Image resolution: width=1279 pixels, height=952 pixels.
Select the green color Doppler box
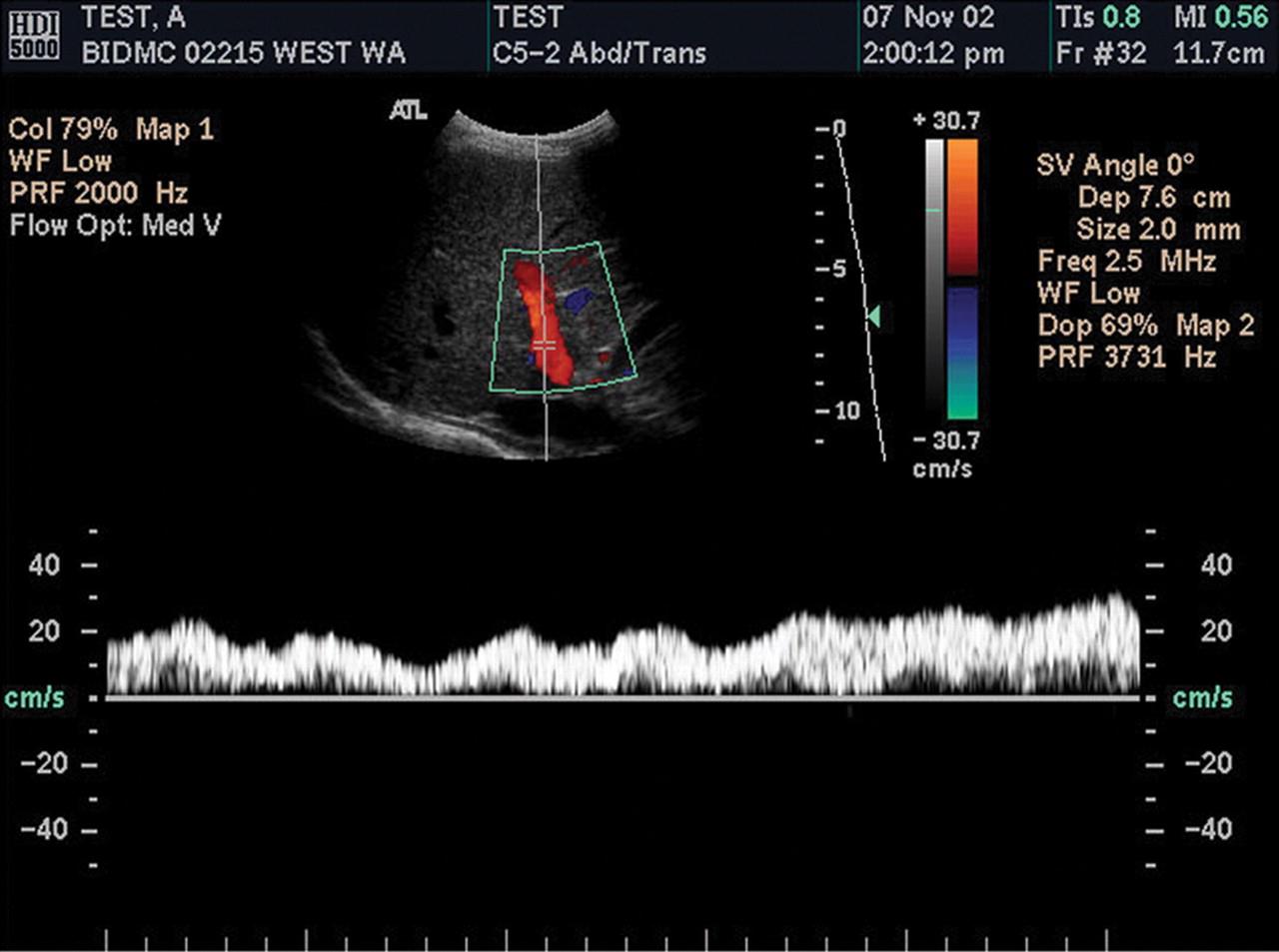click(564, 317)
